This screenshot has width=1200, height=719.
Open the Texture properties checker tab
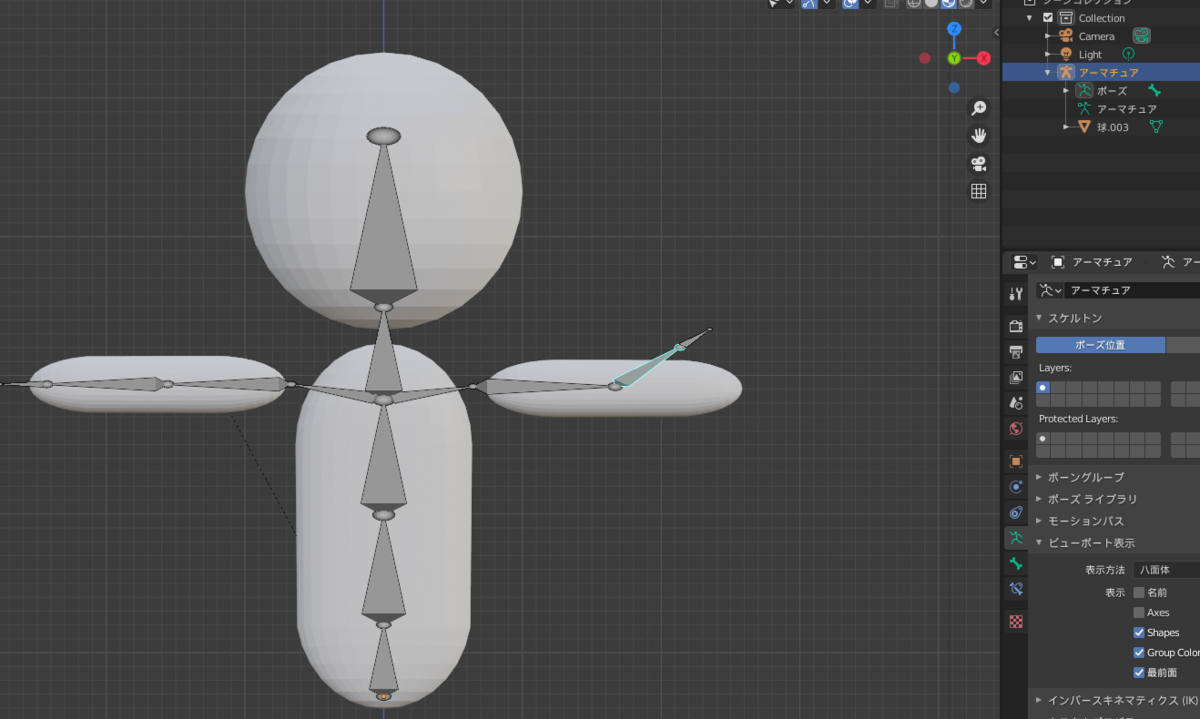[x=1016, y=621]
